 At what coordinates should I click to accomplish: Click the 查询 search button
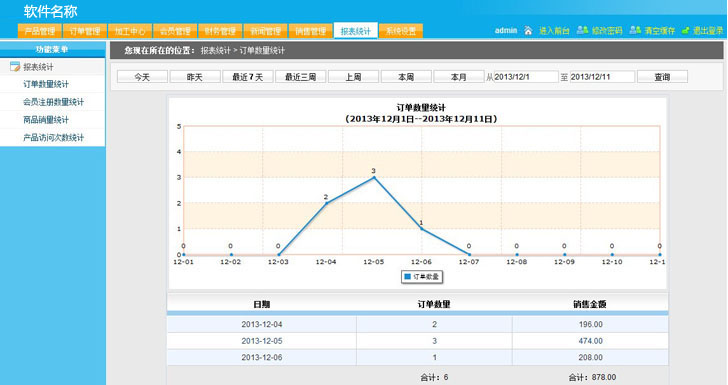coord(662,77)
